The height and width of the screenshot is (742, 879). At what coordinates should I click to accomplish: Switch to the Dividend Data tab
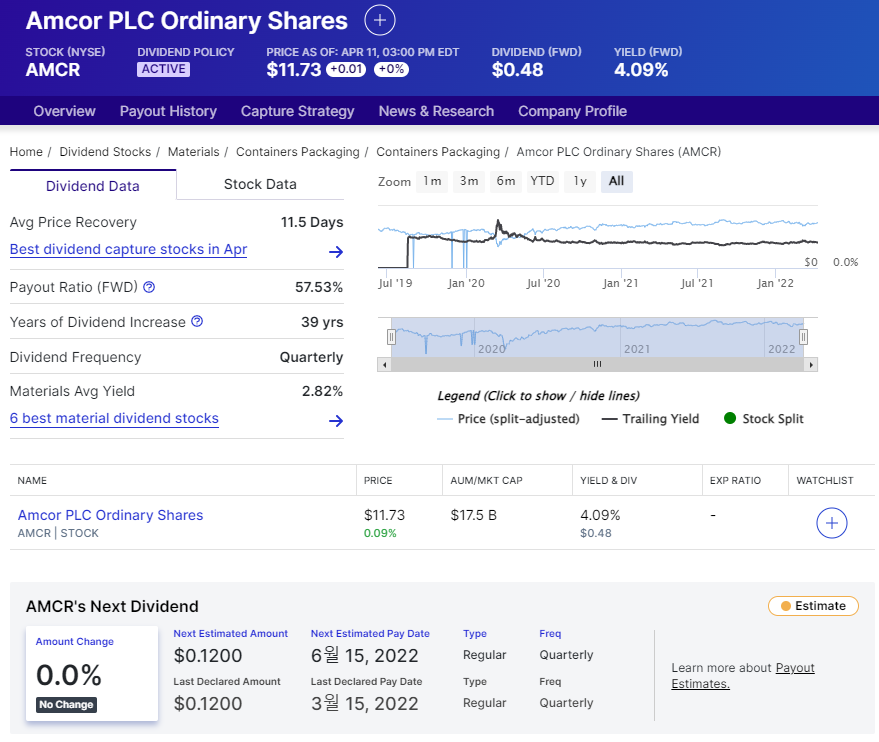[93, 186]
